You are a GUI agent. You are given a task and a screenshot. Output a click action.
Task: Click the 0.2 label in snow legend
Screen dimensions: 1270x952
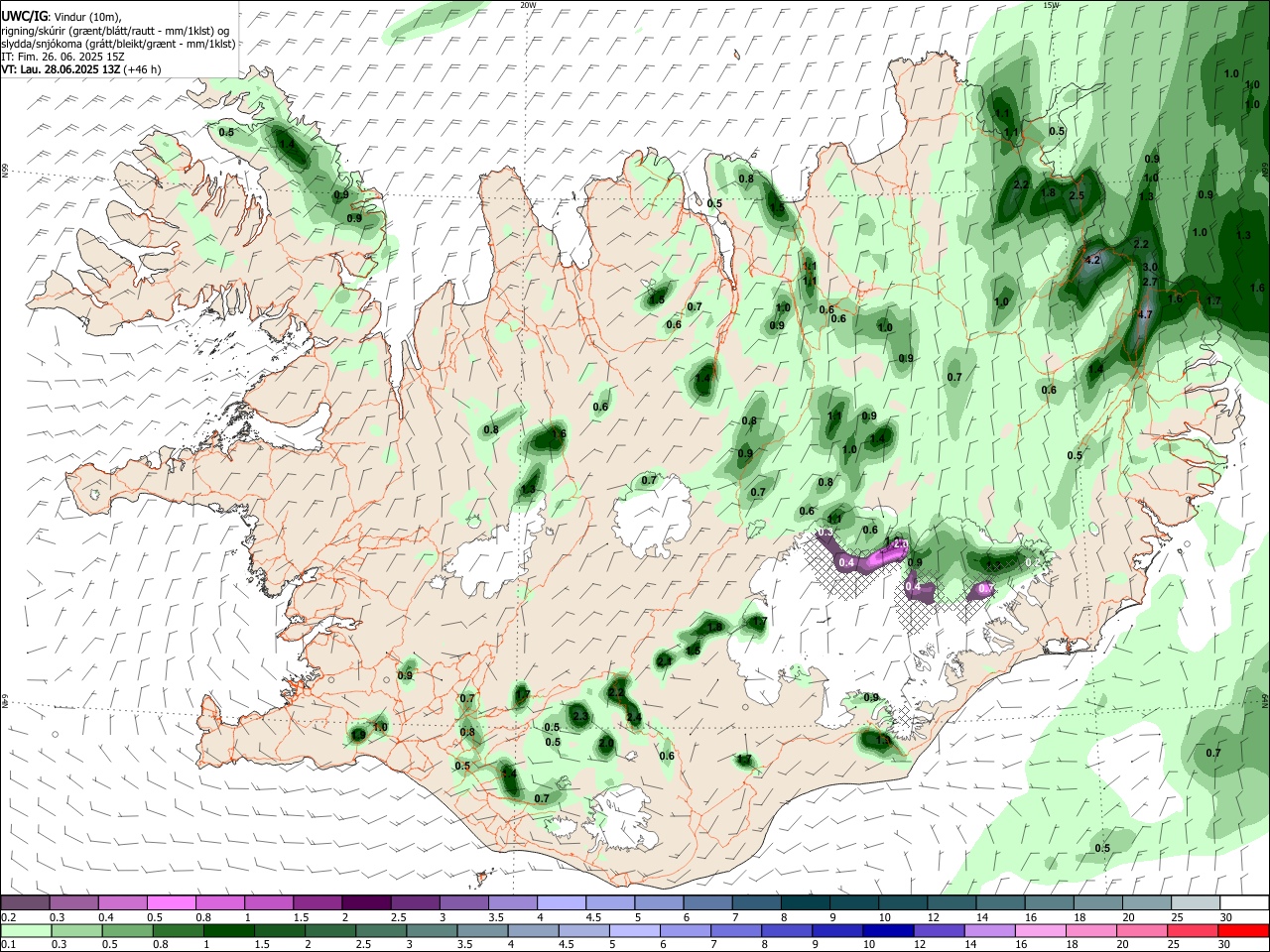coord(8,917)
